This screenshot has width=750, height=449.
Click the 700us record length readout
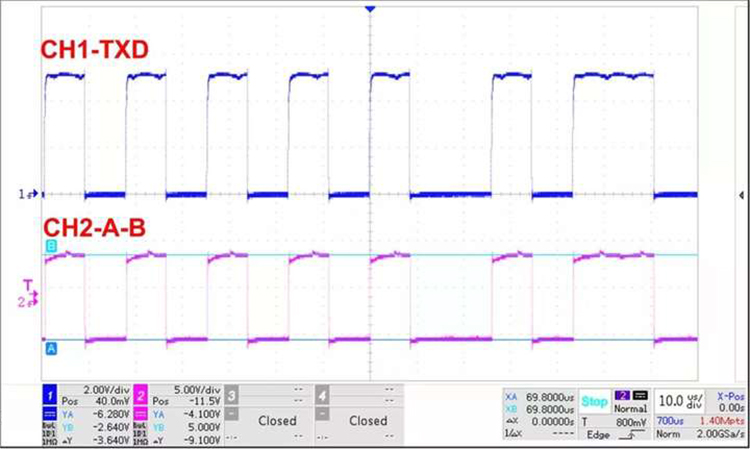click(x=670, y=421)
